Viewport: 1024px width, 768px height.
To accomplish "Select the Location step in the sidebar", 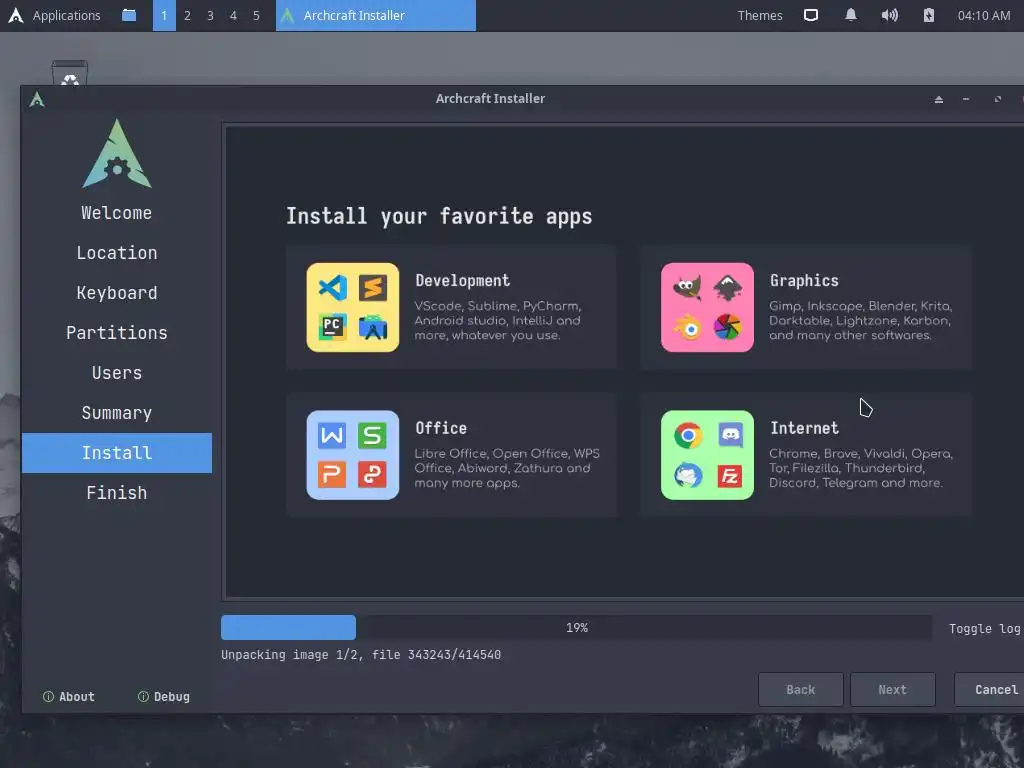I will tap(117, 253).
